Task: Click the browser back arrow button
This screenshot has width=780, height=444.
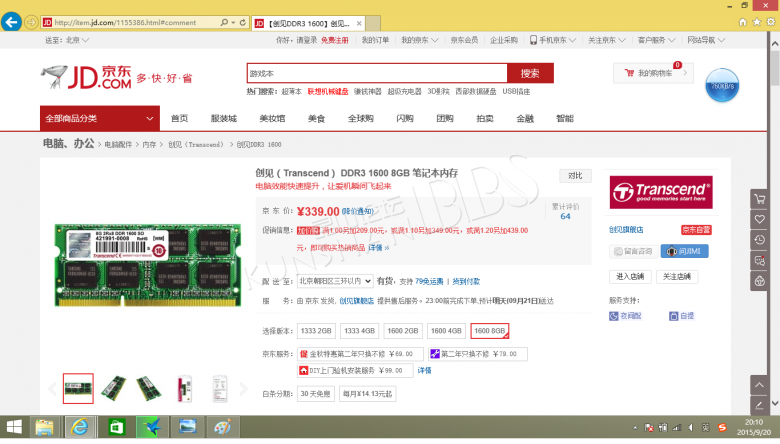Action: 13,21
